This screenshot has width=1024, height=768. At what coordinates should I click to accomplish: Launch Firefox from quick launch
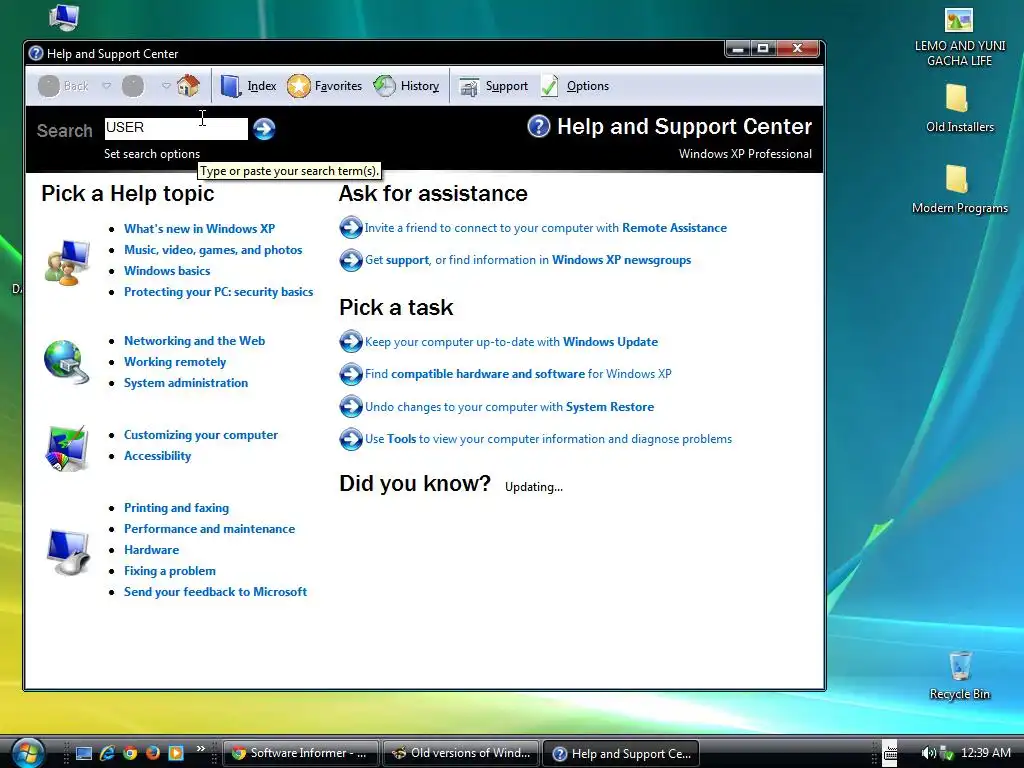(153, 753)
